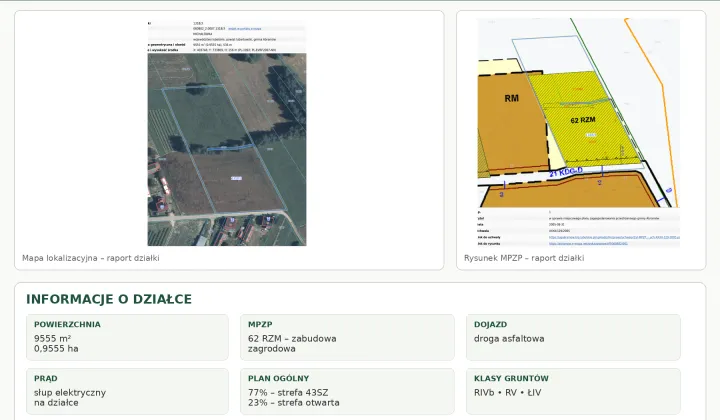720x420 pixels.
Task: Click the 'MPZP' card label
Action: click(x=260, y=325)
